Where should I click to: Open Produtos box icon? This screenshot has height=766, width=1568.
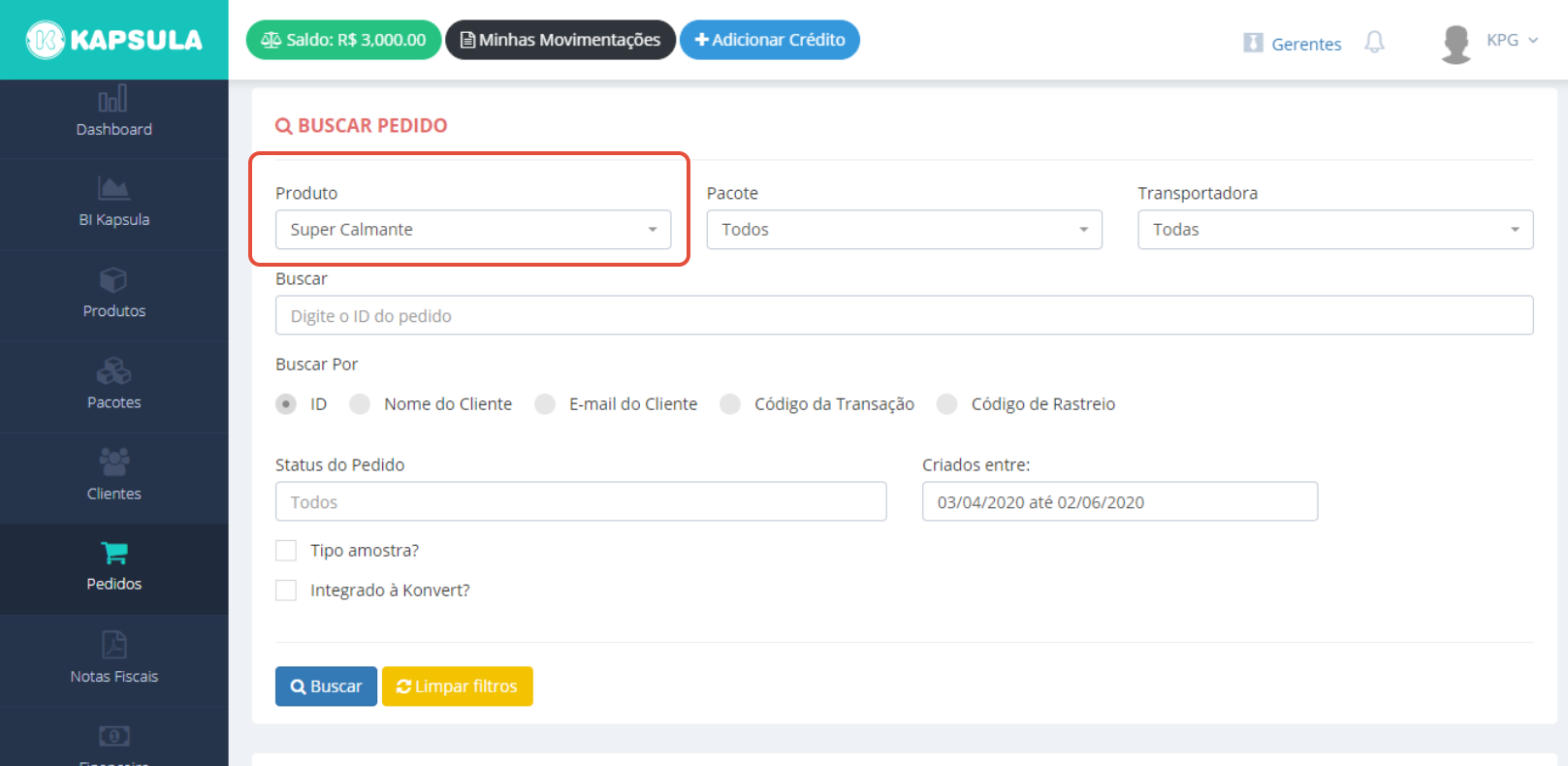pyautogui.click(x=113, y=279)
